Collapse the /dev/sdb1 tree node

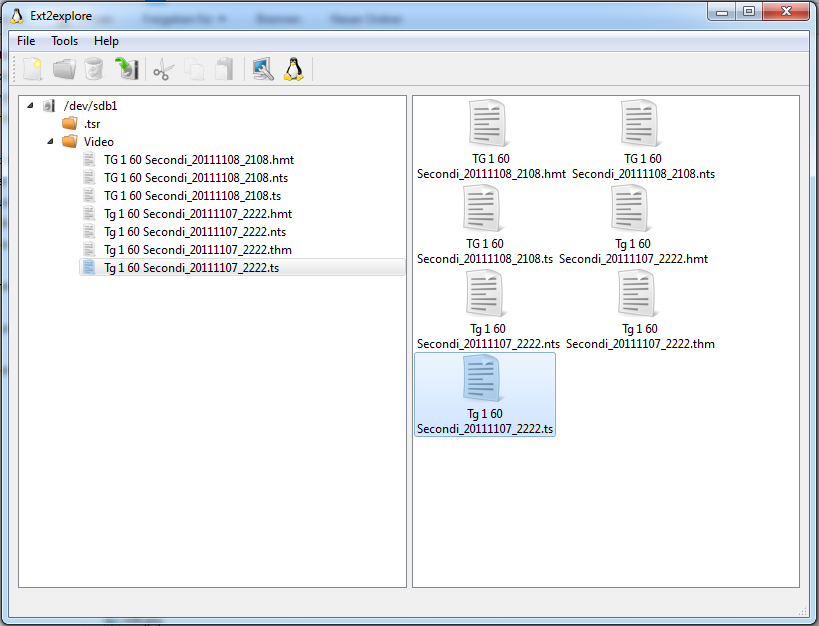click(x=31, y=106)
